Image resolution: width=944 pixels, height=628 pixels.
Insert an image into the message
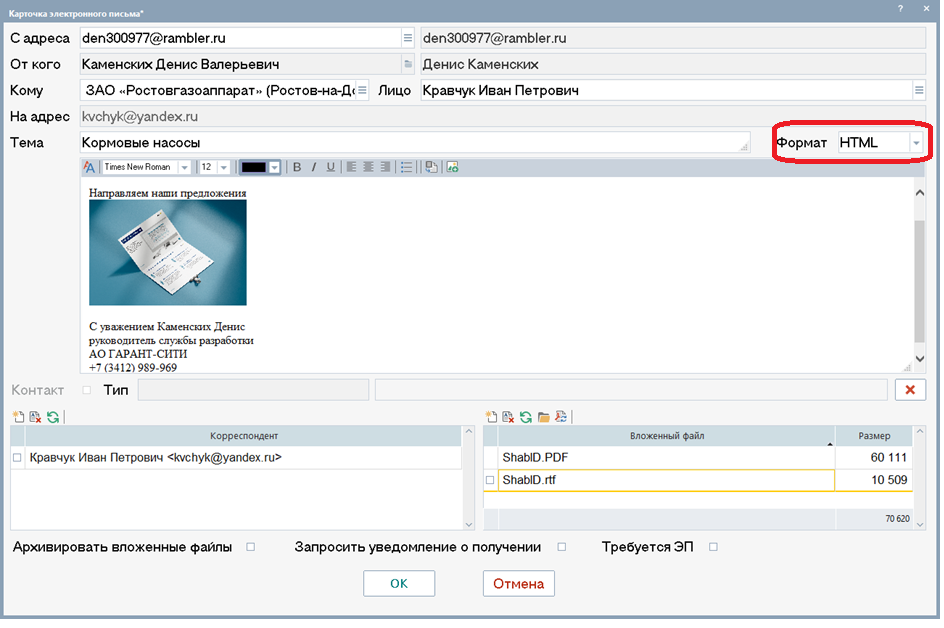pos(453,167)
